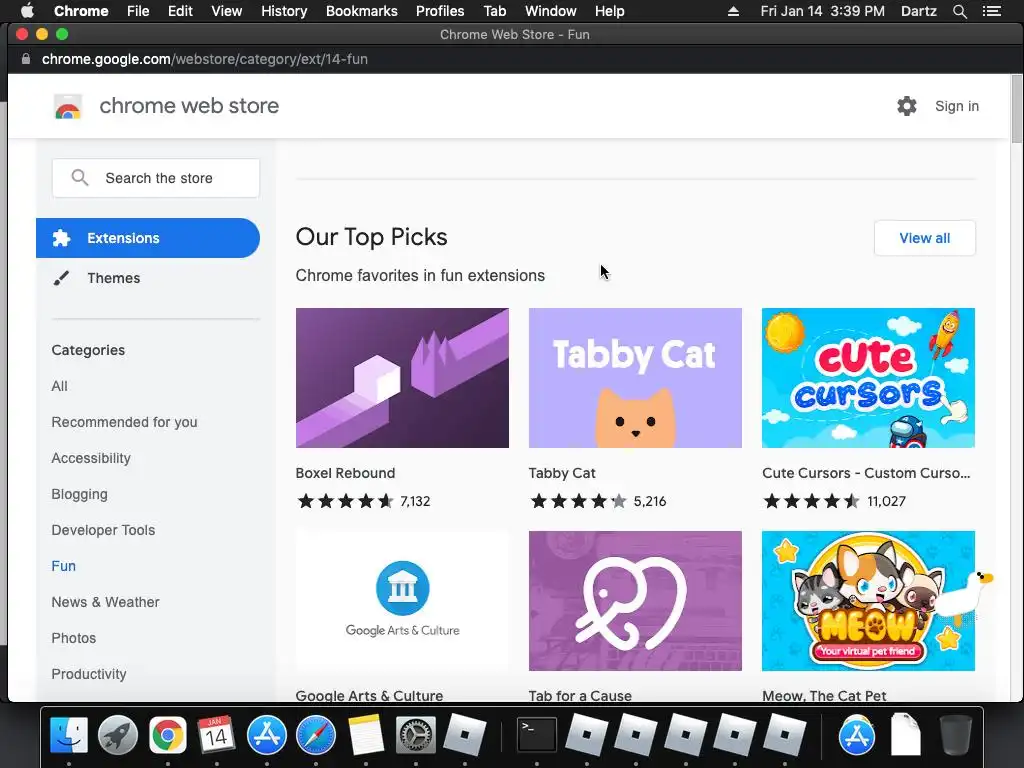Select the Developer Tools category
The width and height of the screenshot is (1024, 768).
(103, 530)
